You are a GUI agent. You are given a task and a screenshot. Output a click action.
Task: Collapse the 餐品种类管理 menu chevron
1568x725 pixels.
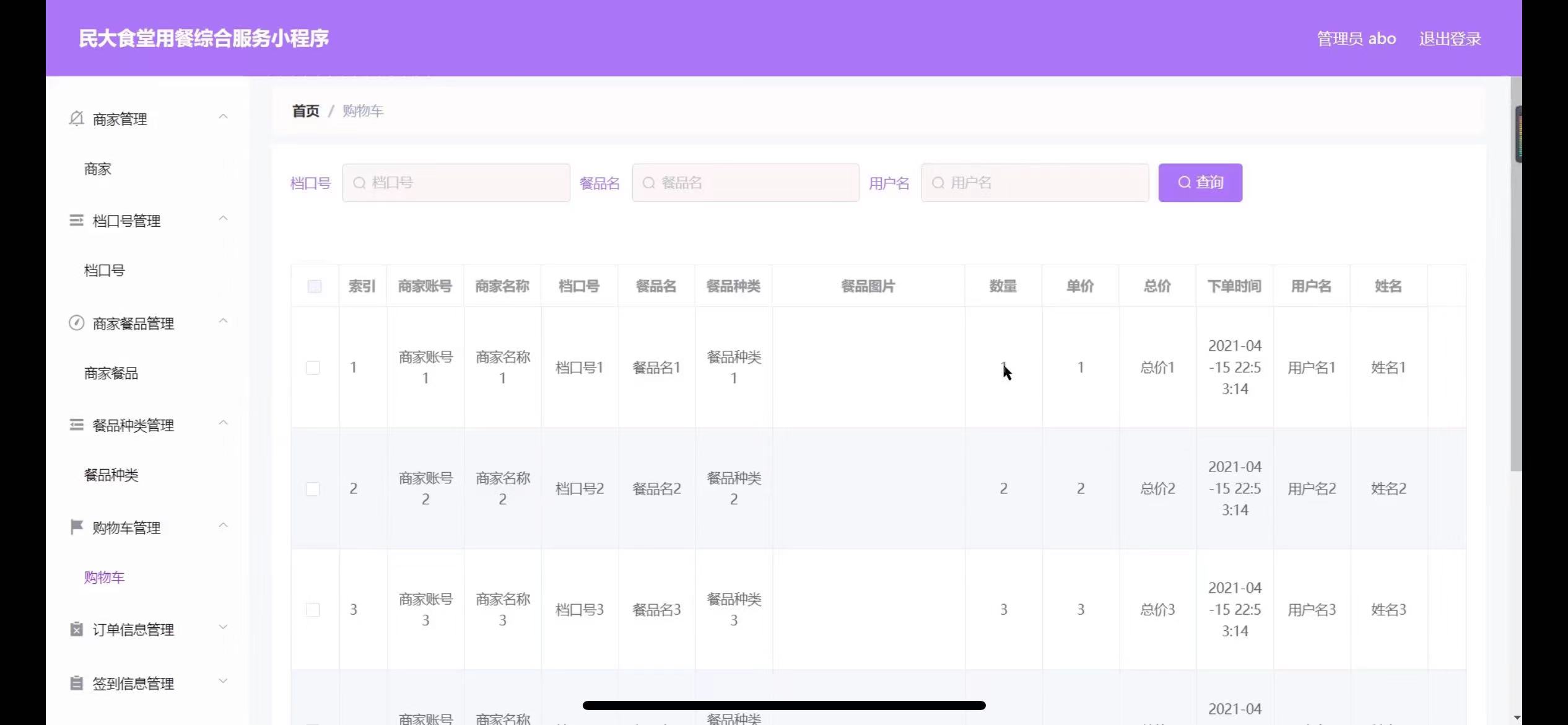223,423
